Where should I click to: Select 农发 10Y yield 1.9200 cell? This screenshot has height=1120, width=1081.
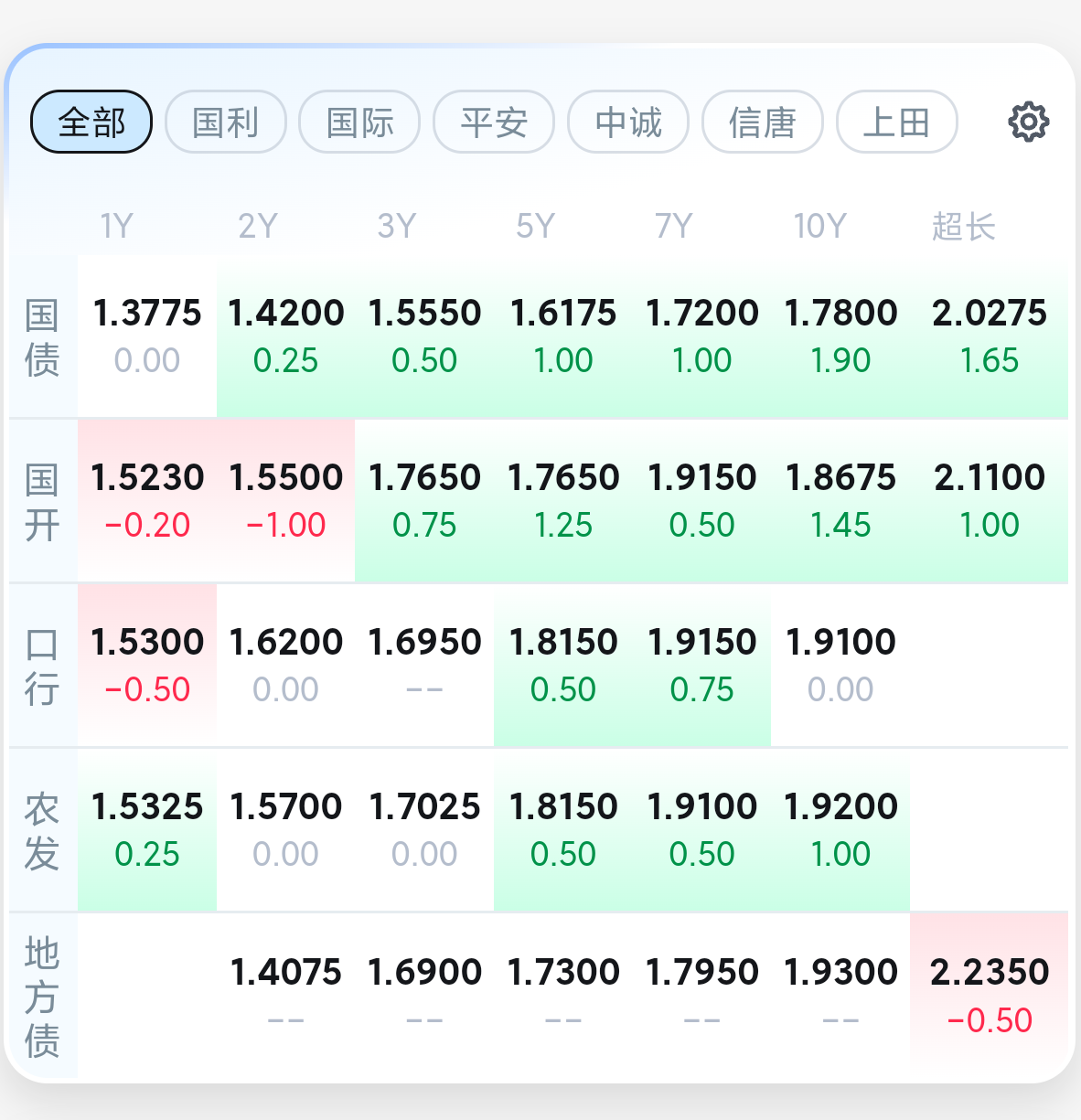(x=840, y=830)
